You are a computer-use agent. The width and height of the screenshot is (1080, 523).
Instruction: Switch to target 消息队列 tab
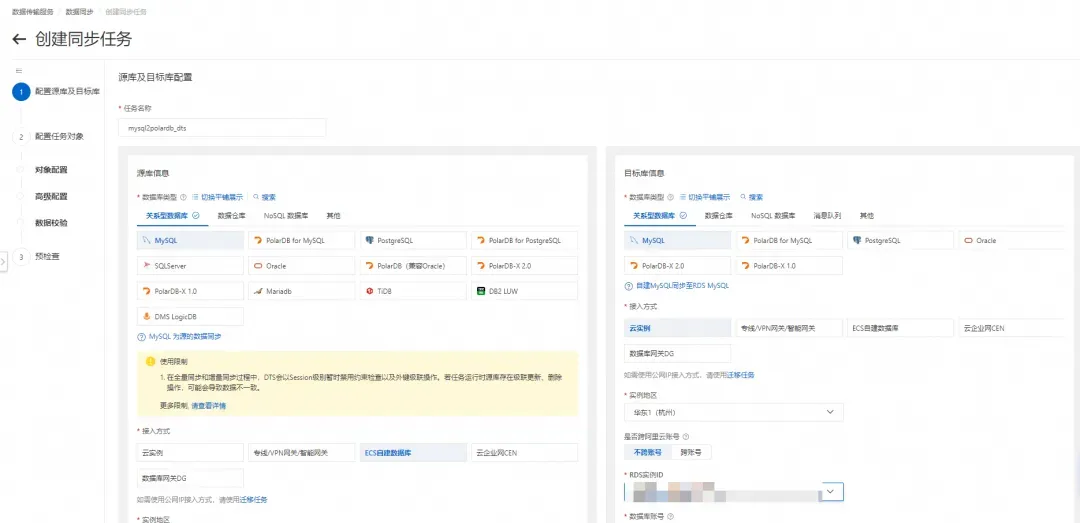point(827,216)
